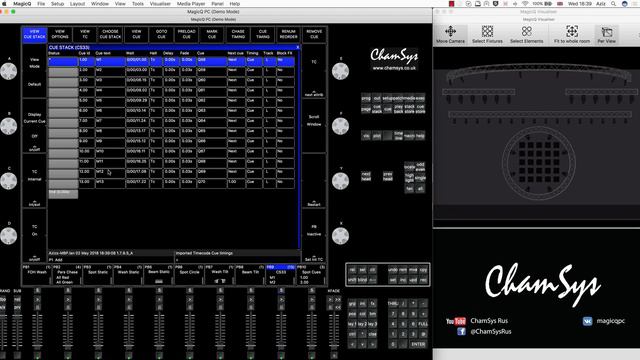Screen dimensions: 640x360
Task: Activate Select Fixtures in Visualiser
Action: pos(487,35)
